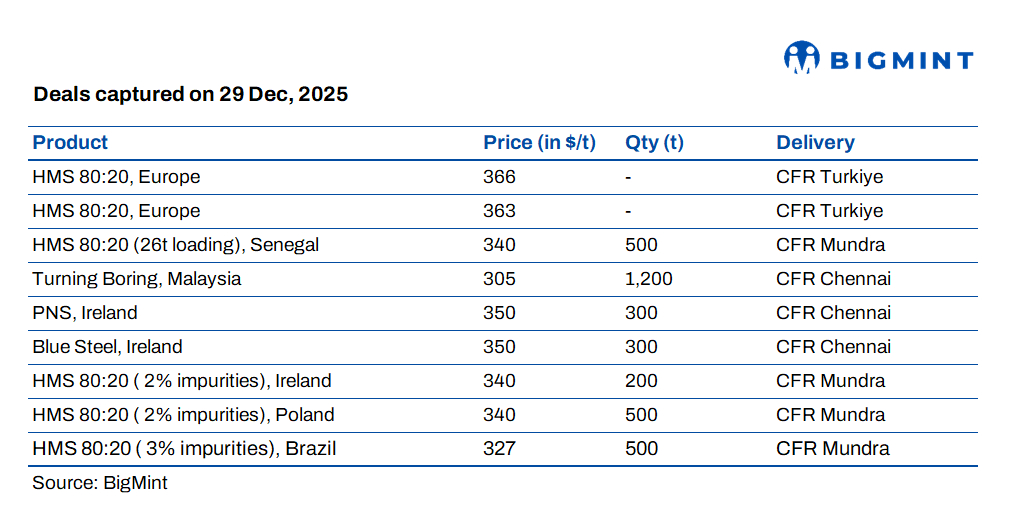Click the PNS, Ireland product cell

coord(85,313)
